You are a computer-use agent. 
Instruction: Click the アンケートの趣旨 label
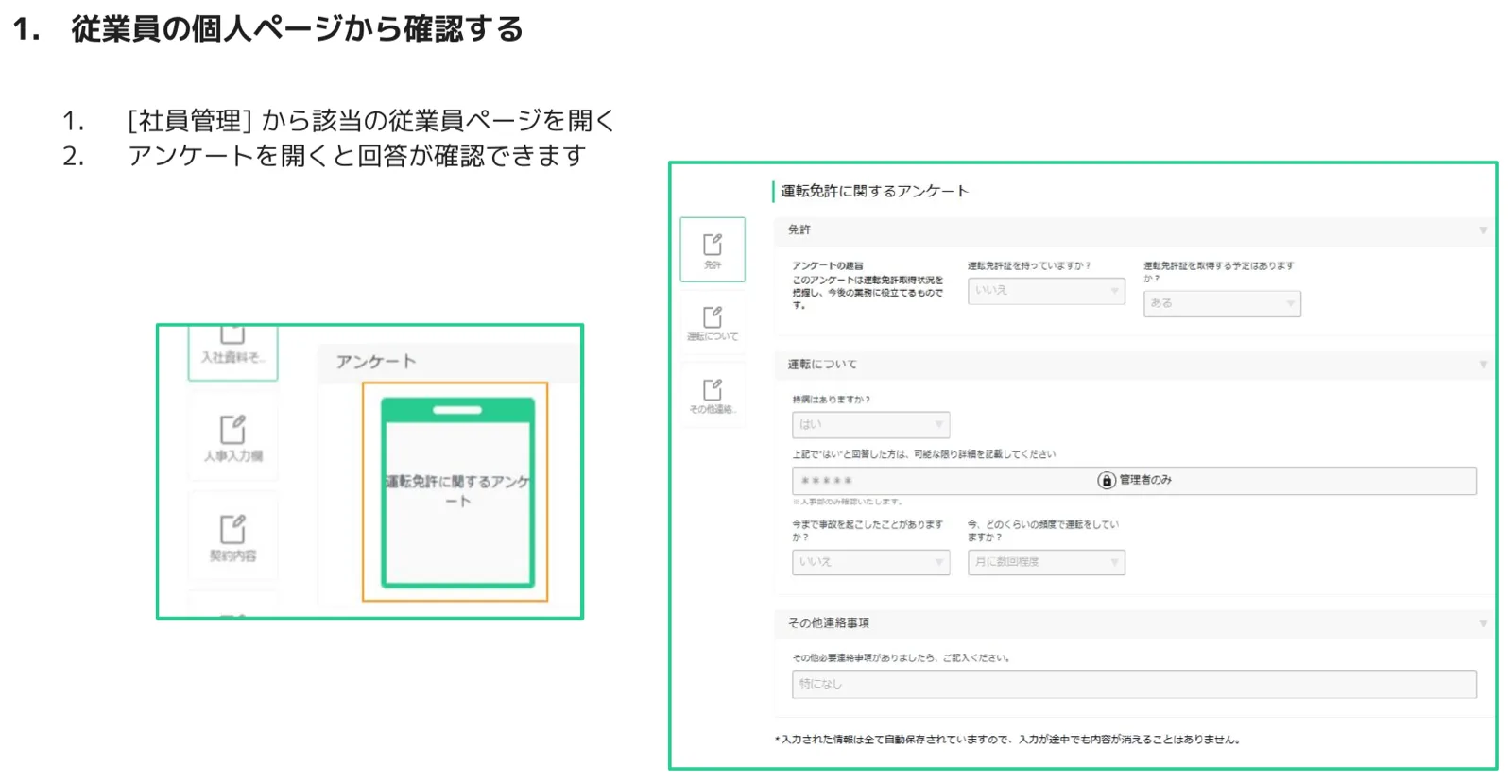click(x=828, y=266)
